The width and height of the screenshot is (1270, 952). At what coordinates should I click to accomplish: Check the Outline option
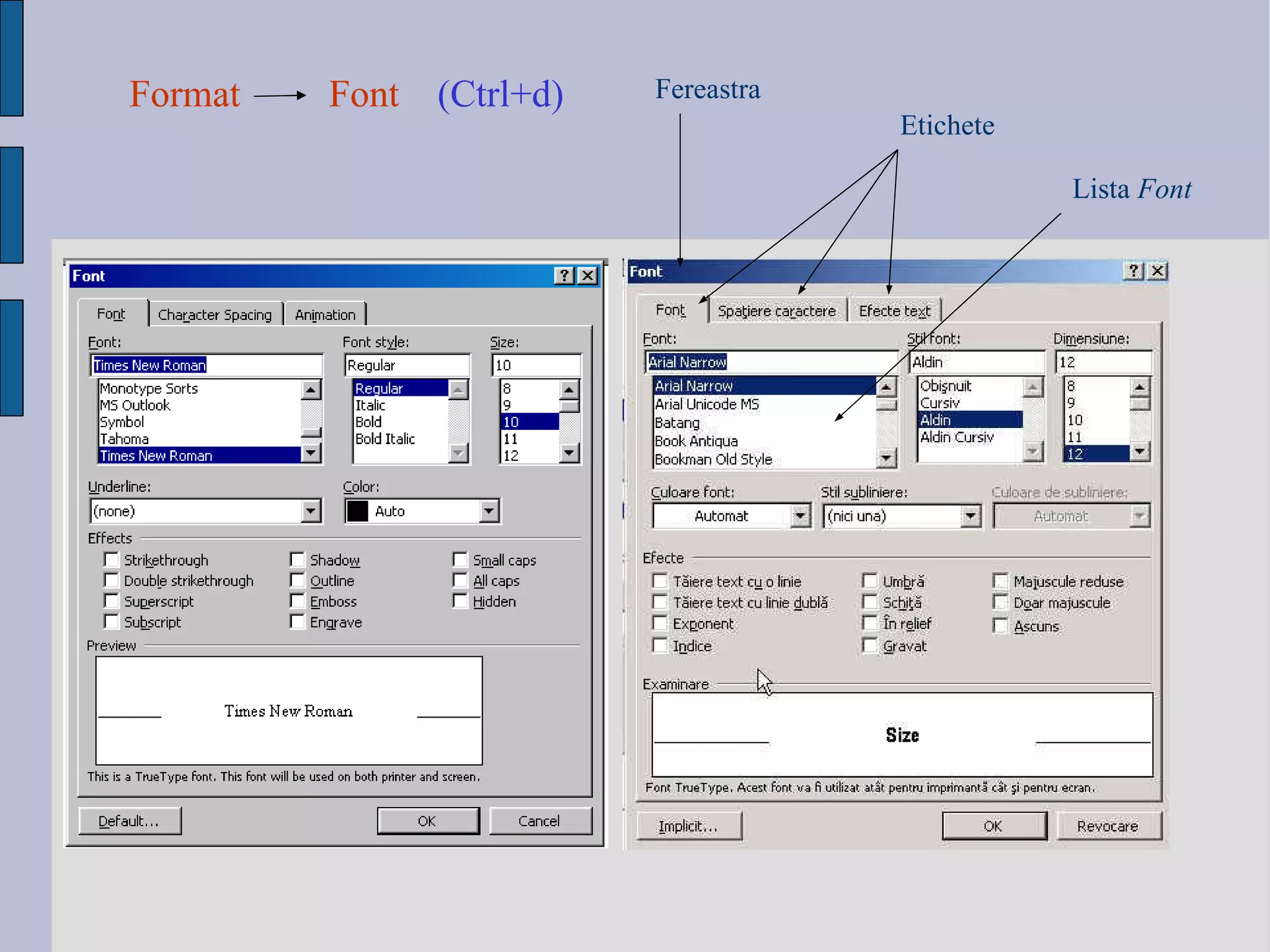[297, 580]
